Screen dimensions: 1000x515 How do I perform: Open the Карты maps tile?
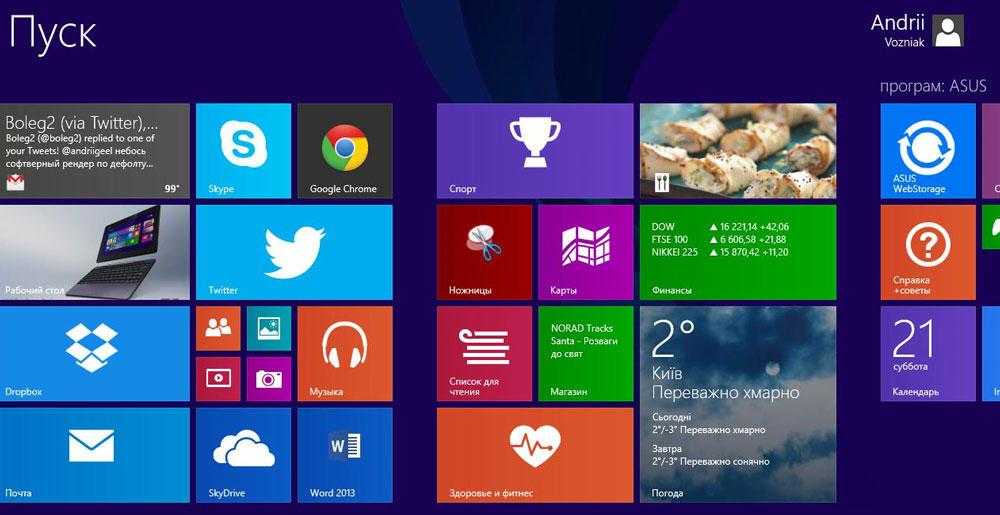585,252
